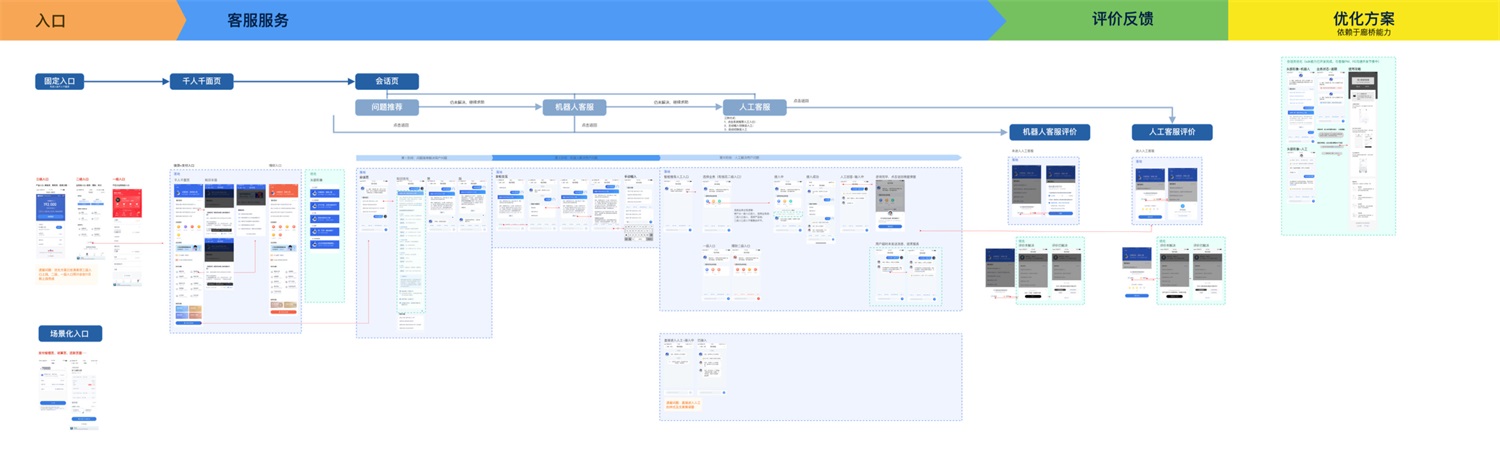Click the 千人千面页 flow node

click(201, 82)
